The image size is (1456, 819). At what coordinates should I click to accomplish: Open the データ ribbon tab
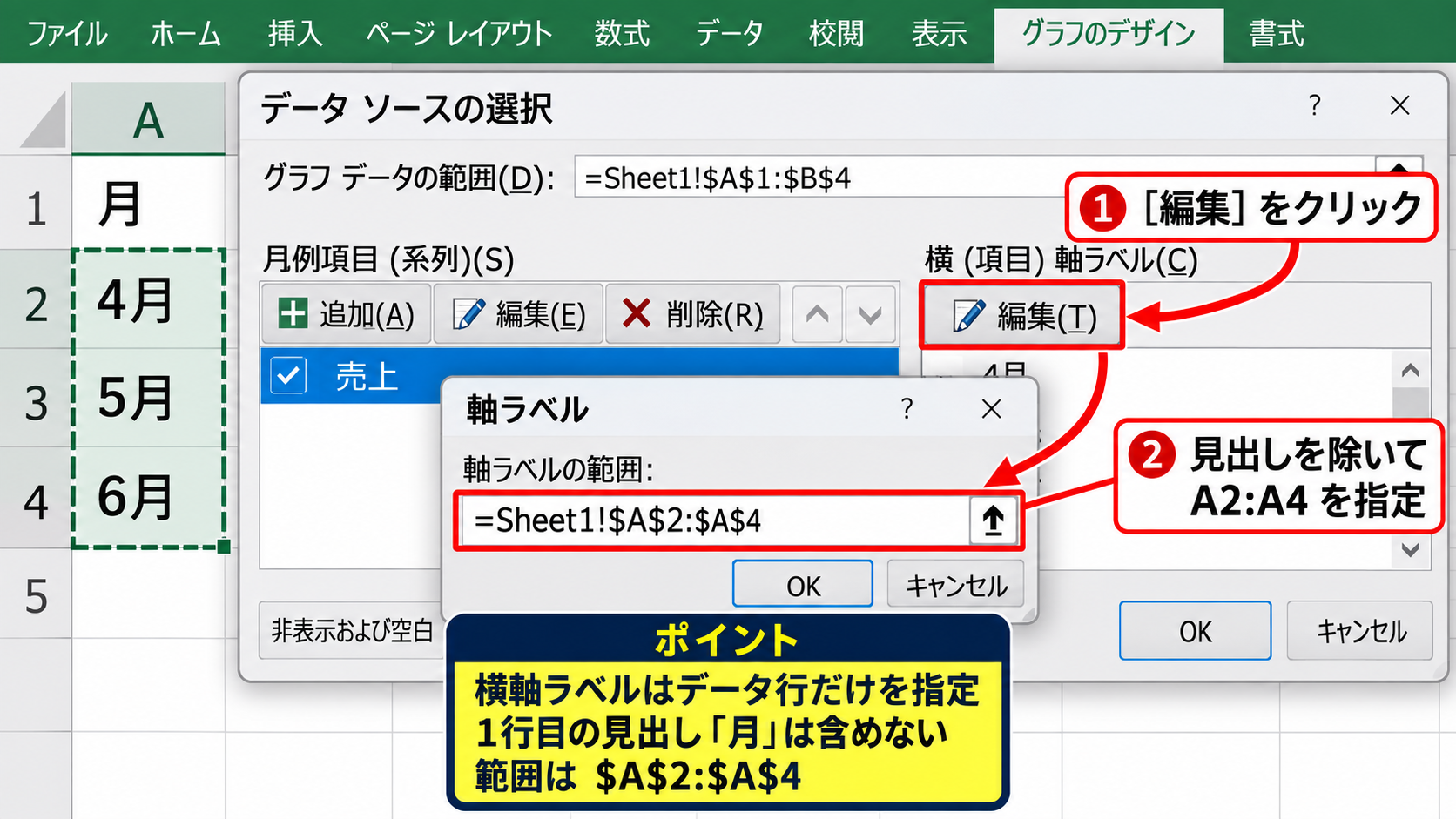730,34
